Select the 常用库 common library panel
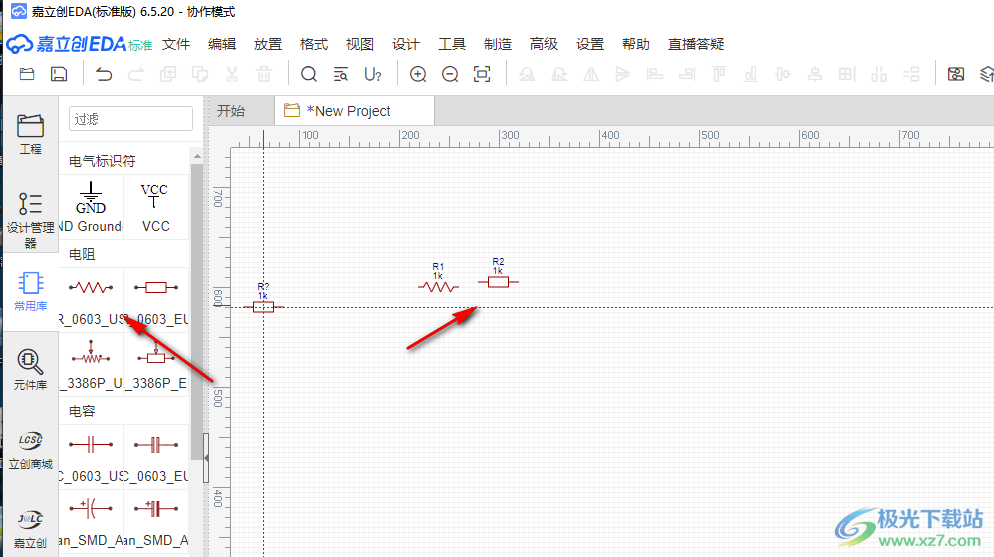This screenshot has width=994, height=557. [30, 291]
